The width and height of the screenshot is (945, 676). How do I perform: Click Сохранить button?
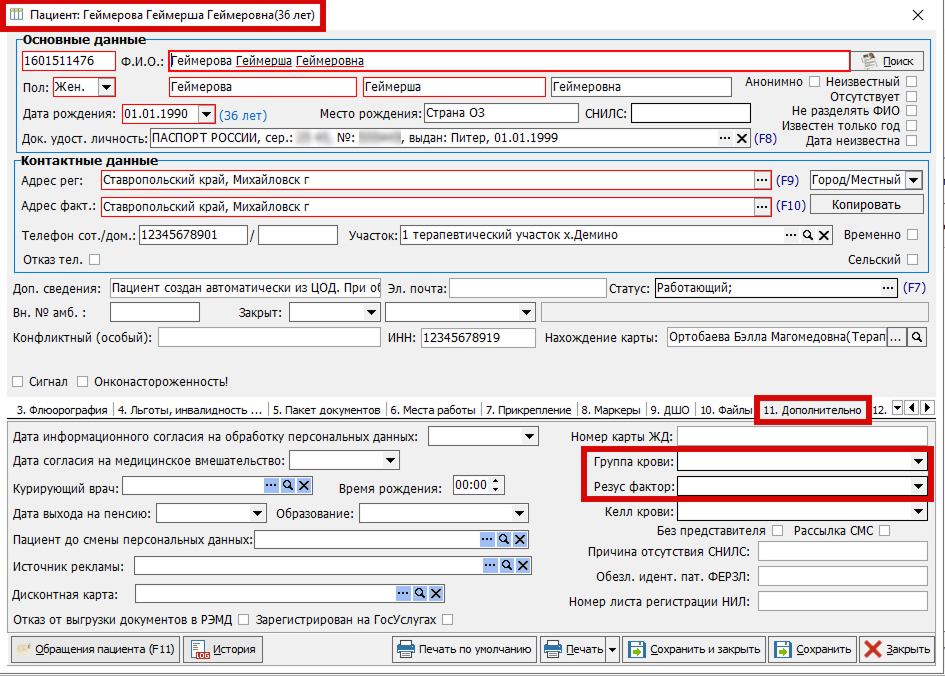coord(813,649)
